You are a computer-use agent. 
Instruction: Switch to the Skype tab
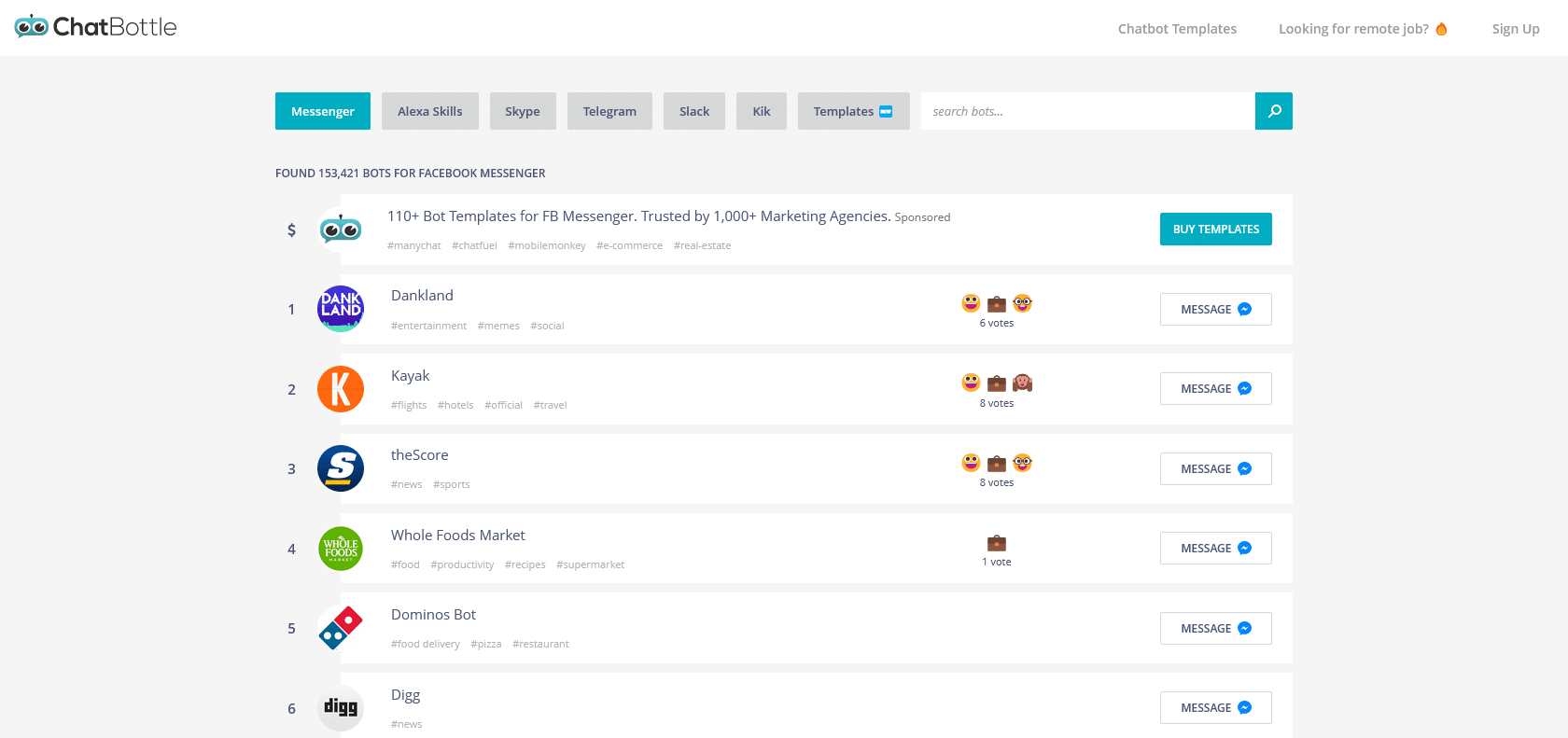click(x=523, y=111)
